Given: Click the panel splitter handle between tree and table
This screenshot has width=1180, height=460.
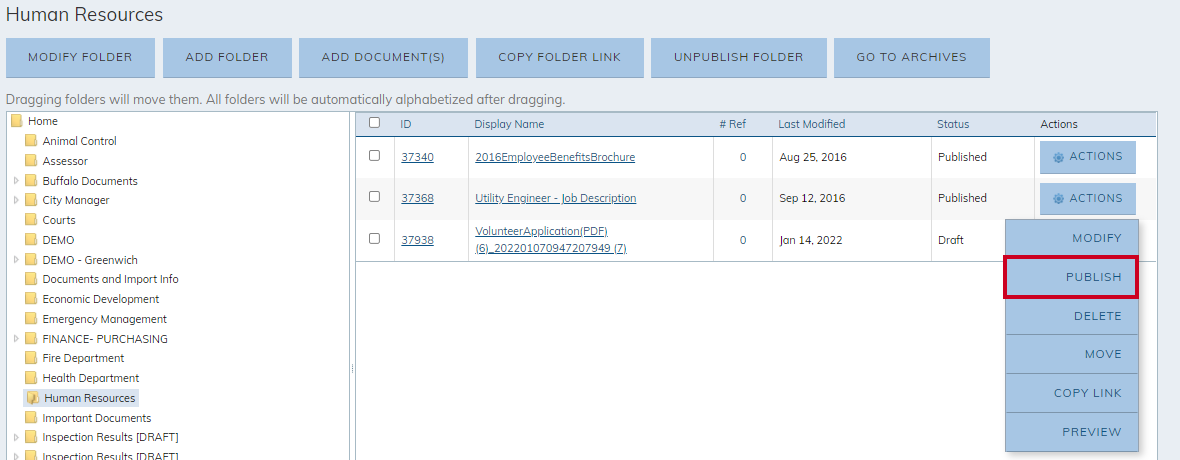Looking at the screenshot, I should (x=352, y=369).
